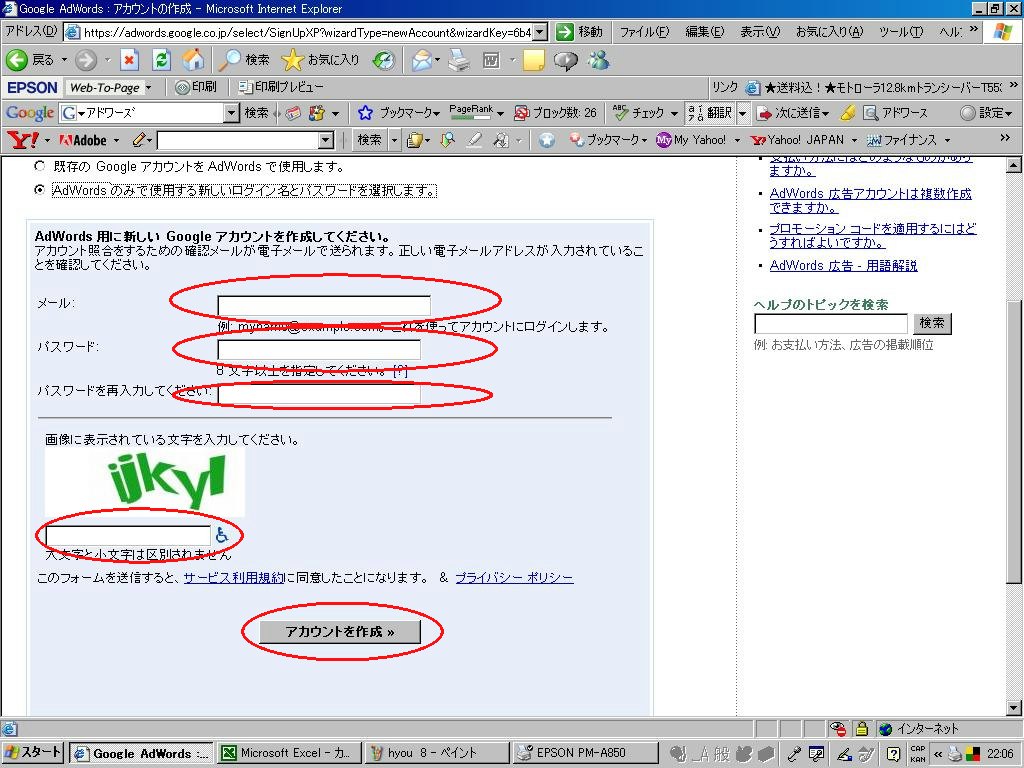Viewport: 1024px width, 768px height.
Task: Go to the home page icon
Action: [193, 61]
